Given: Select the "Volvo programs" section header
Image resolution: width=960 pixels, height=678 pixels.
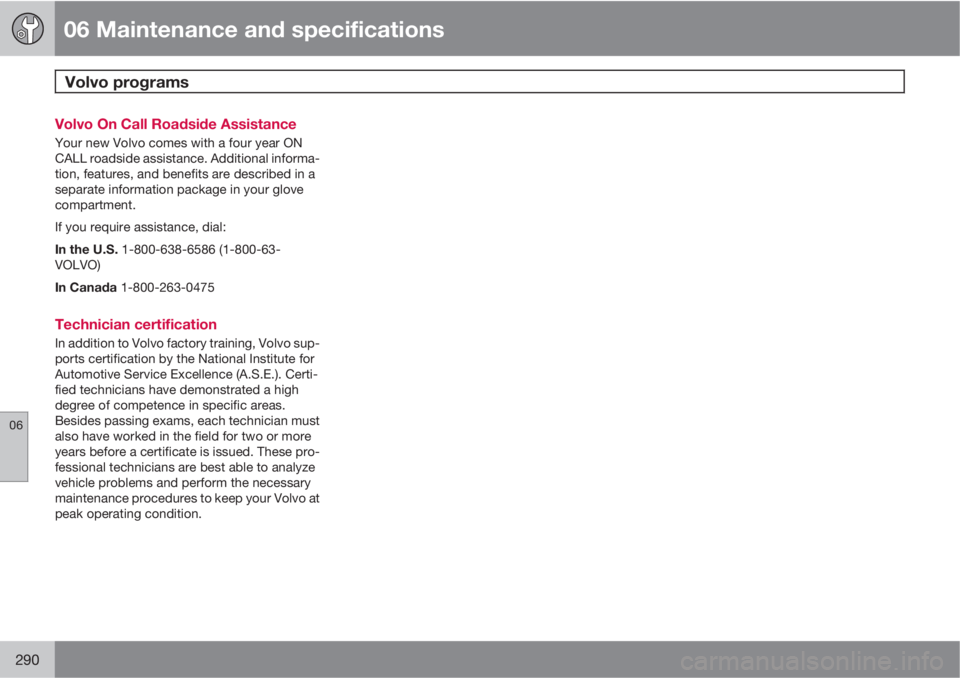Looking at the screenshot, I should coord(479,81).
